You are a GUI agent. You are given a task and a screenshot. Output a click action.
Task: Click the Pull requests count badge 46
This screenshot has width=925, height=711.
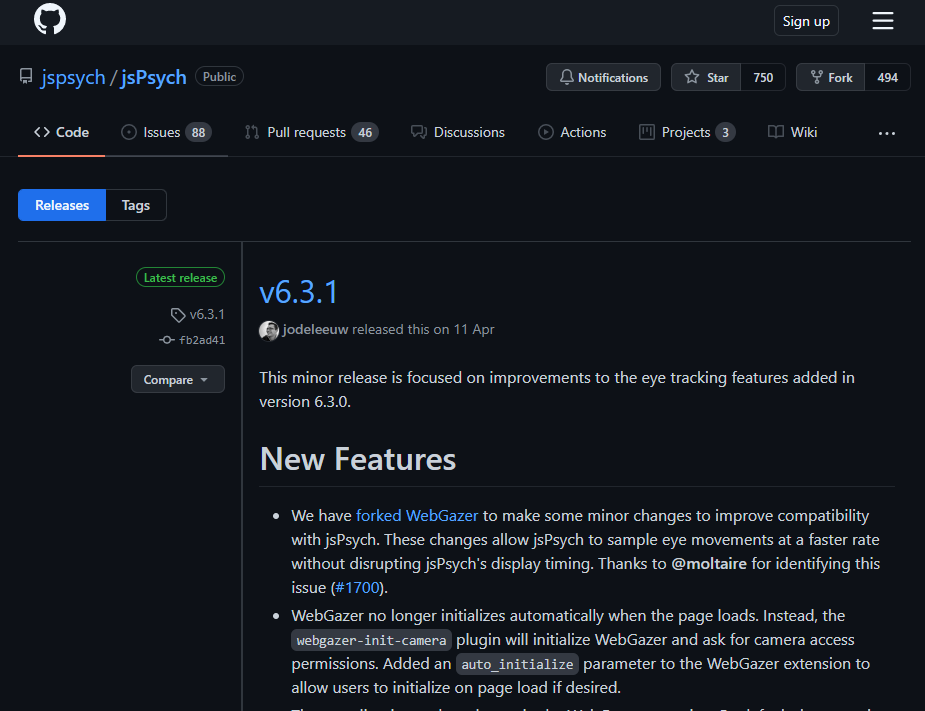(x=365, y=133)
